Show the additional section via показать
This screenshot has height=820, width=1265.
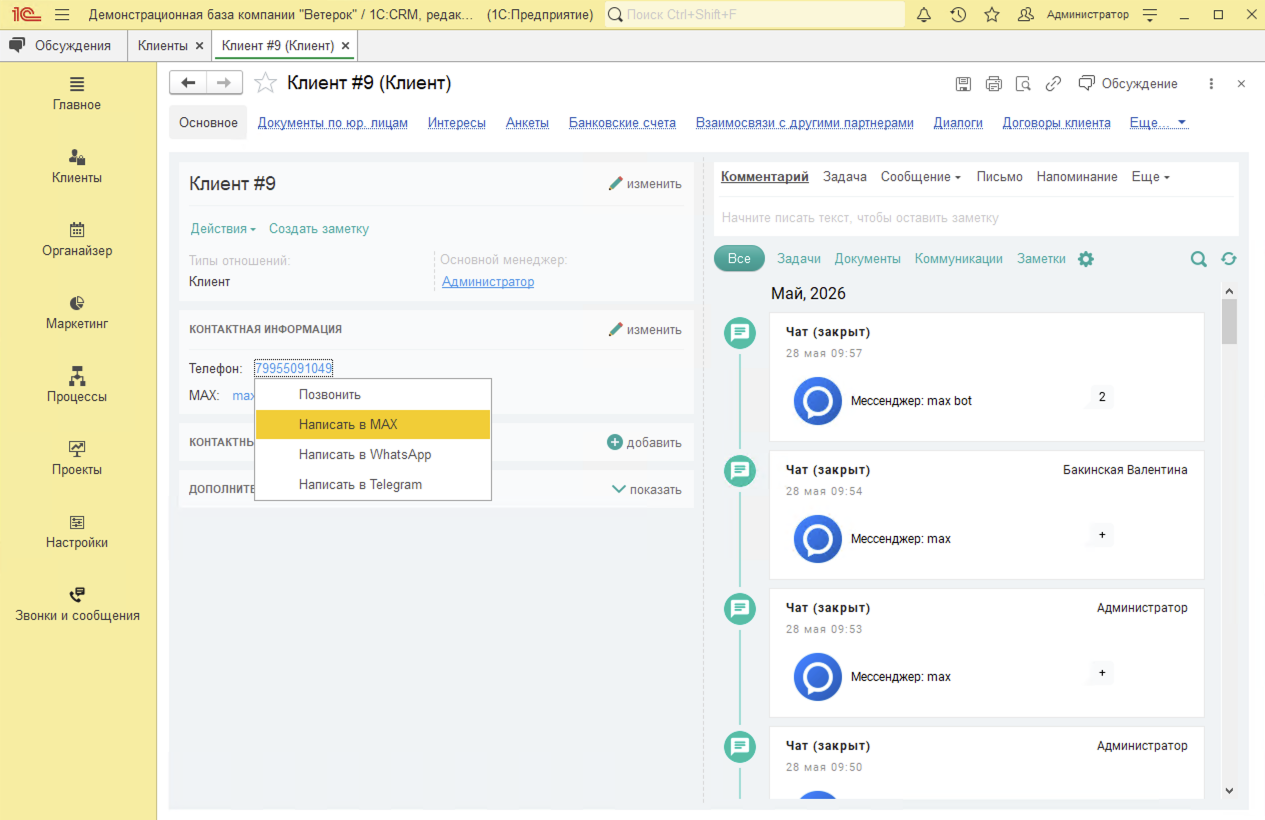pos(646,490)
